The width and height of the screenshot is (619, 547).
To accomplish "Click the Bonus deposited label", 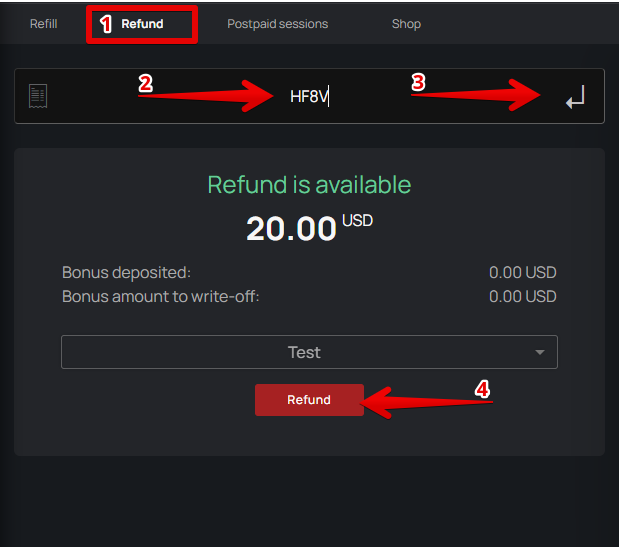I will pyautogui.click(x=126, y=272).
